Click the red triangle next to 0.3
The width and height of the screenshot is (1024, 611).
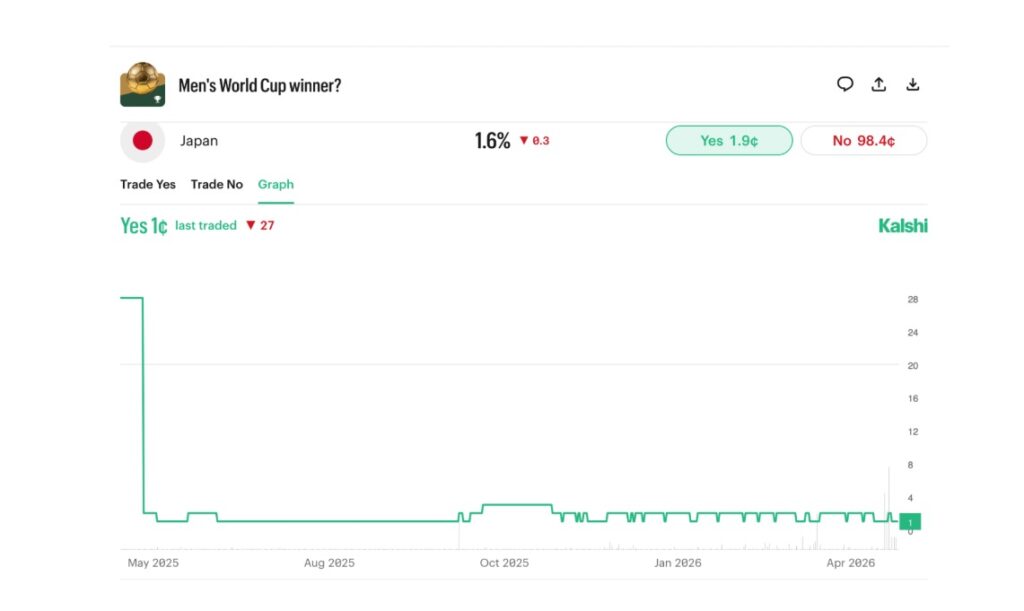[523, 141]
